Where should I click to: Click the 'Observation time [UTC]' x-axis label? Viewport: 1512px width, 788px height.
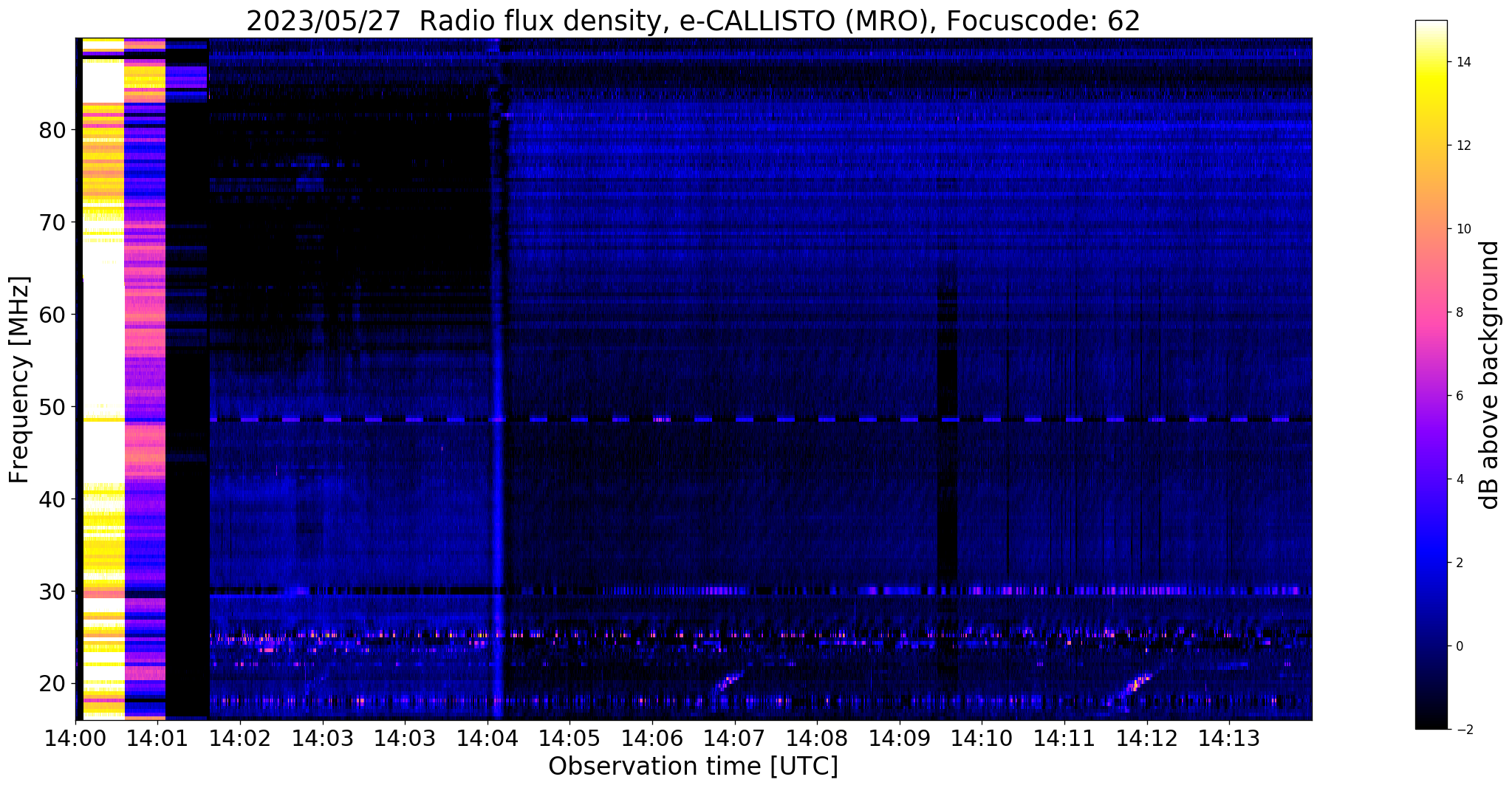coord(693,766)
